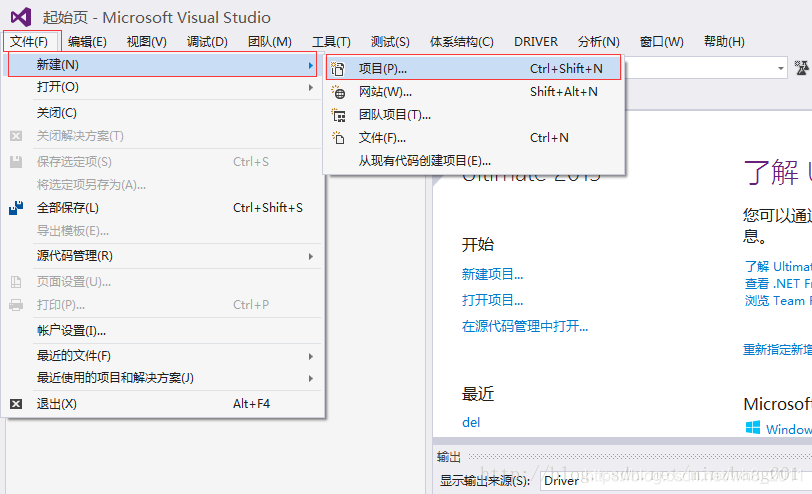This screenshot has height=494, width=812.
Task: Click the Print icon in File menu
Action: point(16,304)
